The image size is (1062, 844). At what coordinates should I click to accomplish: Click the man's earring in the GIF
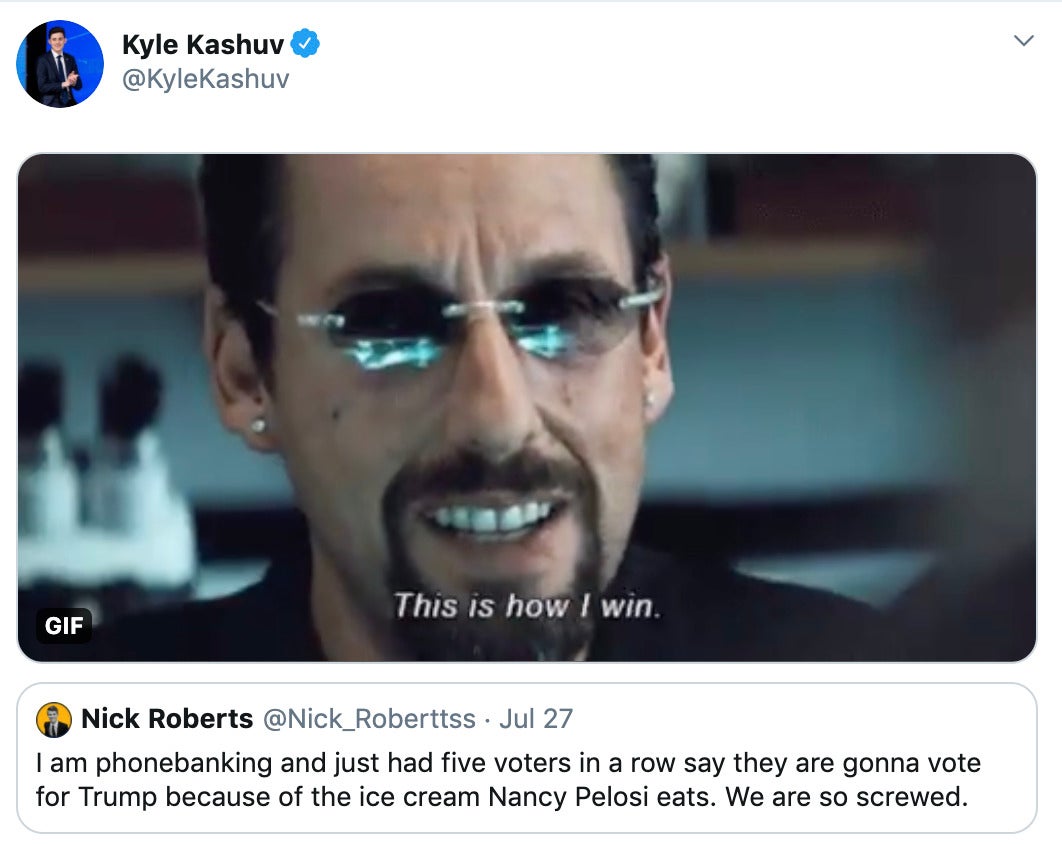[x=258, y=426]
